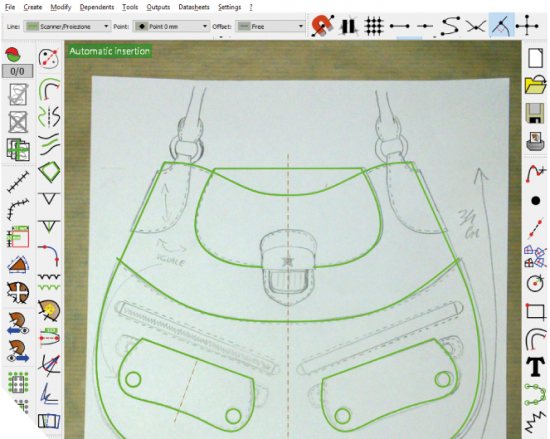Click the green pentagon polygon tool
550x439 pixels.
pyautogui.click(x=49, y=172)
